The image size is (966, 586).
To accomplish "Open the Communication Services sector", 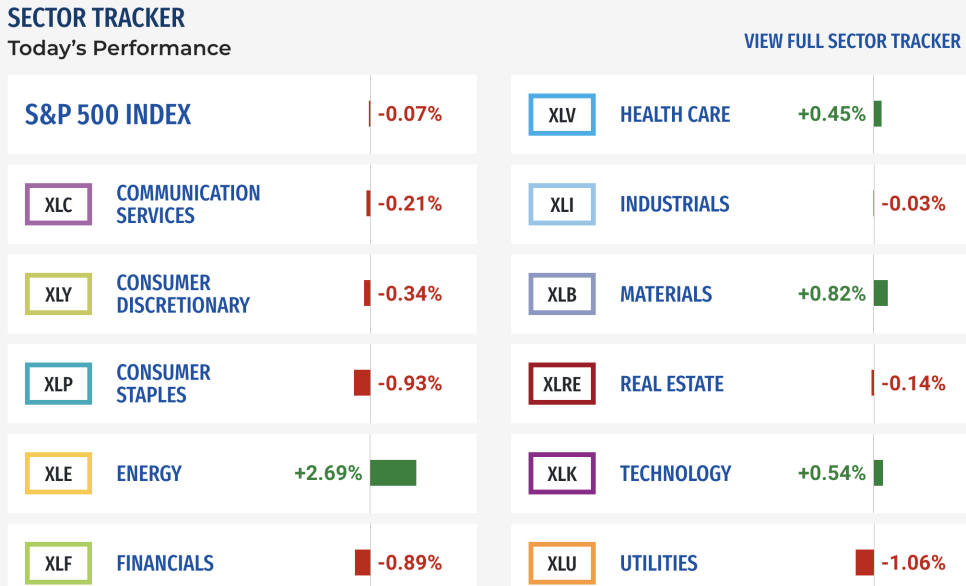I will (x=189, y=204).
